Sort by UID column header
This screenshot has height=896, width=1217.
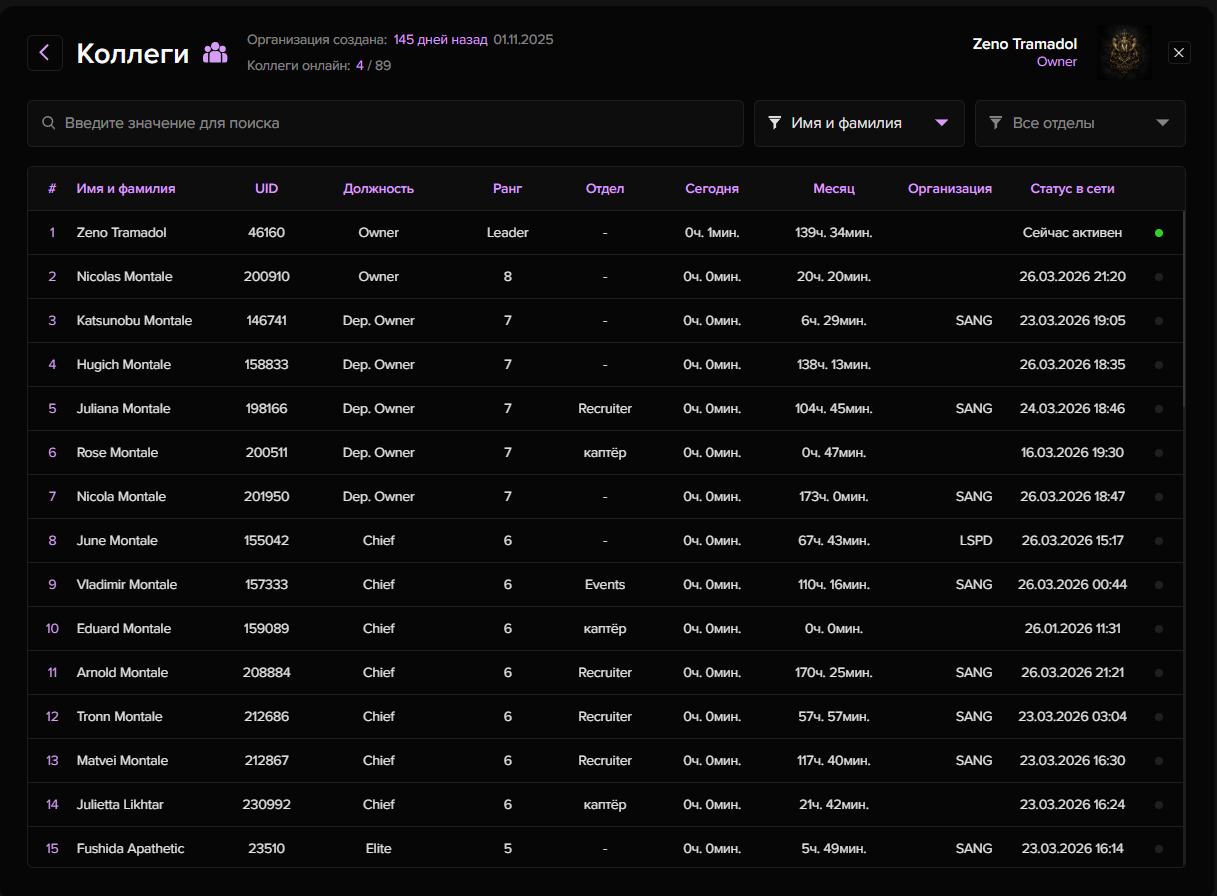[x=266, y=189]
